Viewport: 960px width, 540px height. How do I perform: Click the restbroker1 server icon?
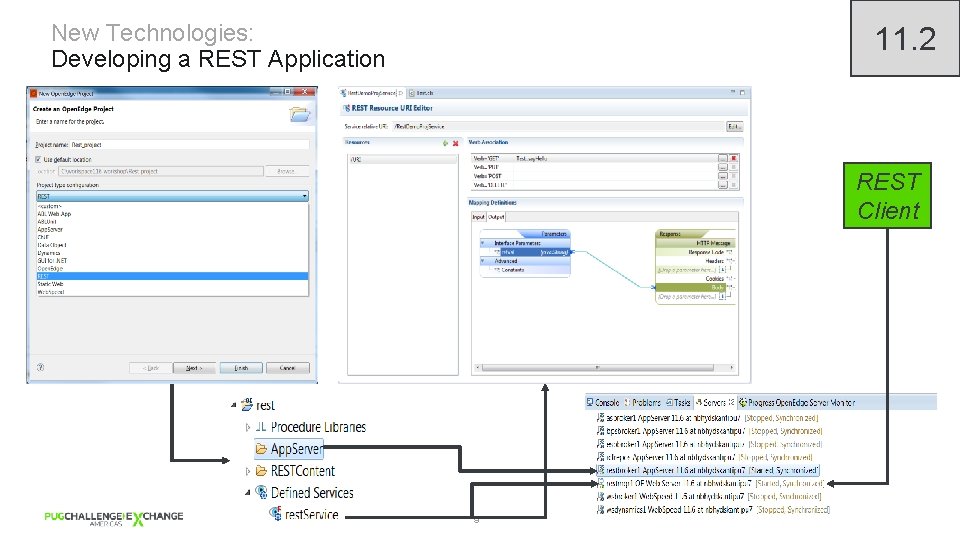tap(601, 470)
